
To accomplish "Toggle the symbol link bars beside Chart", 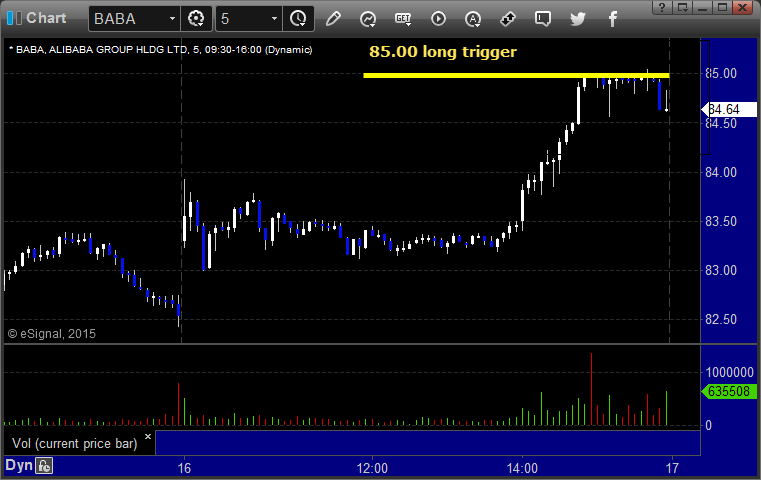I will 15,18.
